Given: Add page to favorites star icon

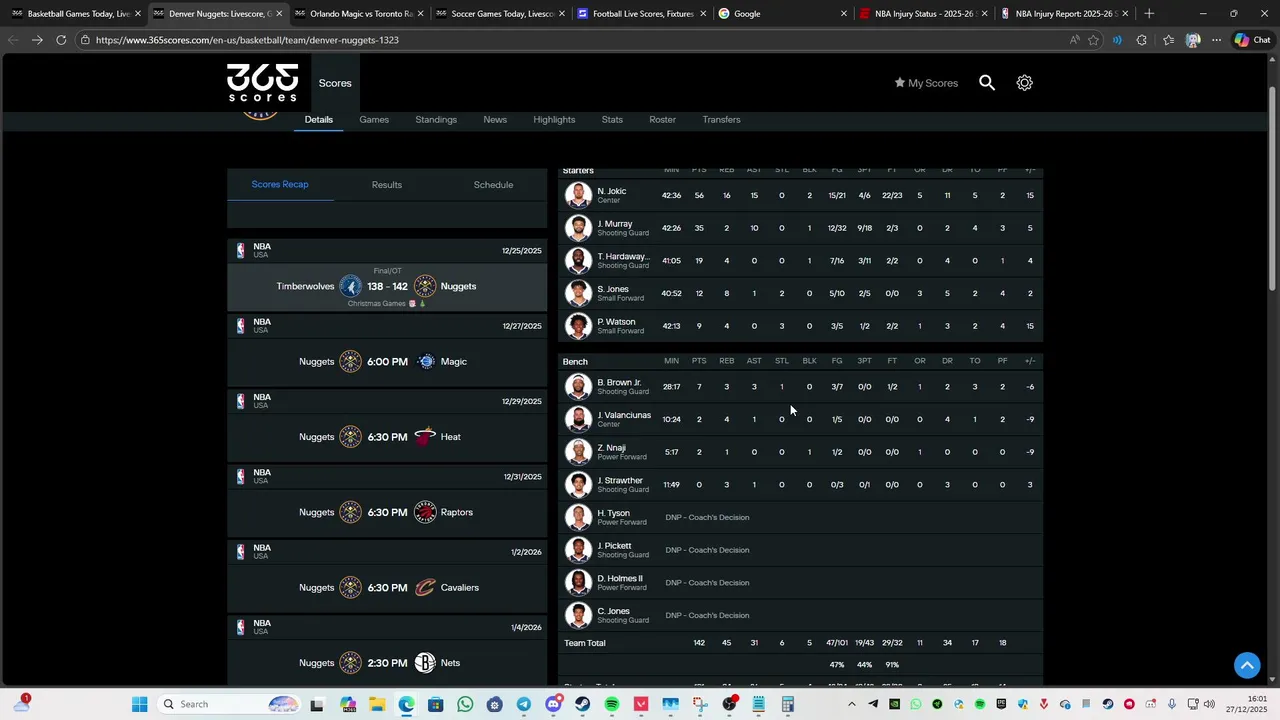Looking at the screenshot, I should (x=1093, y=40).
